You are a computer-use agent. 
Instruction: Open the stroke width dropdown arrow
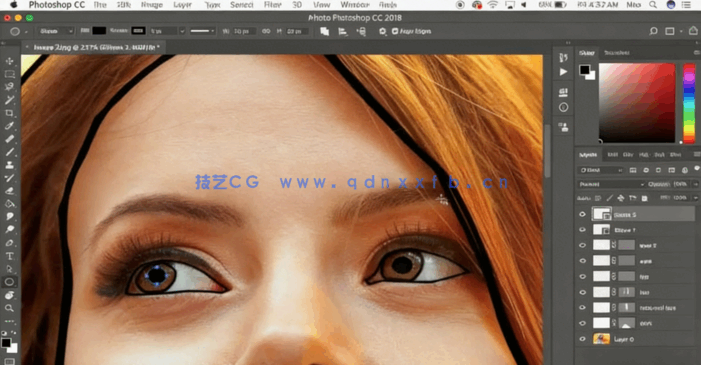[x=182, y=31]
